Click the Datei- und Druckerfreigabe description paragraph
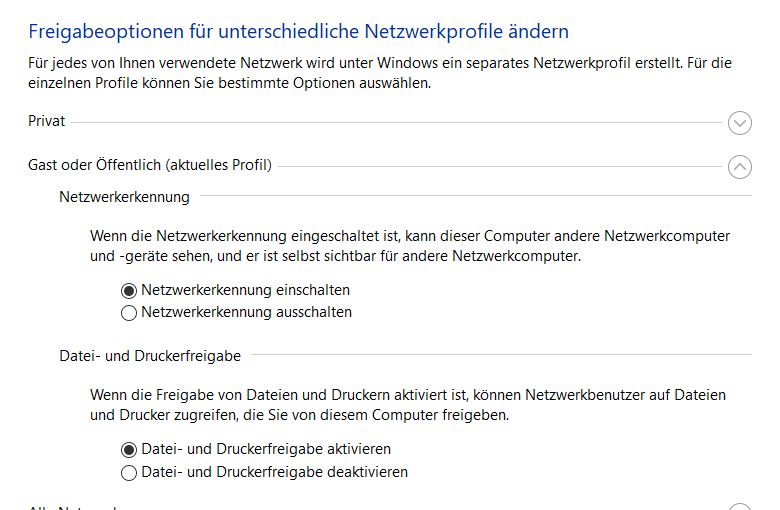The image size is (780, 510). [407, 404]
